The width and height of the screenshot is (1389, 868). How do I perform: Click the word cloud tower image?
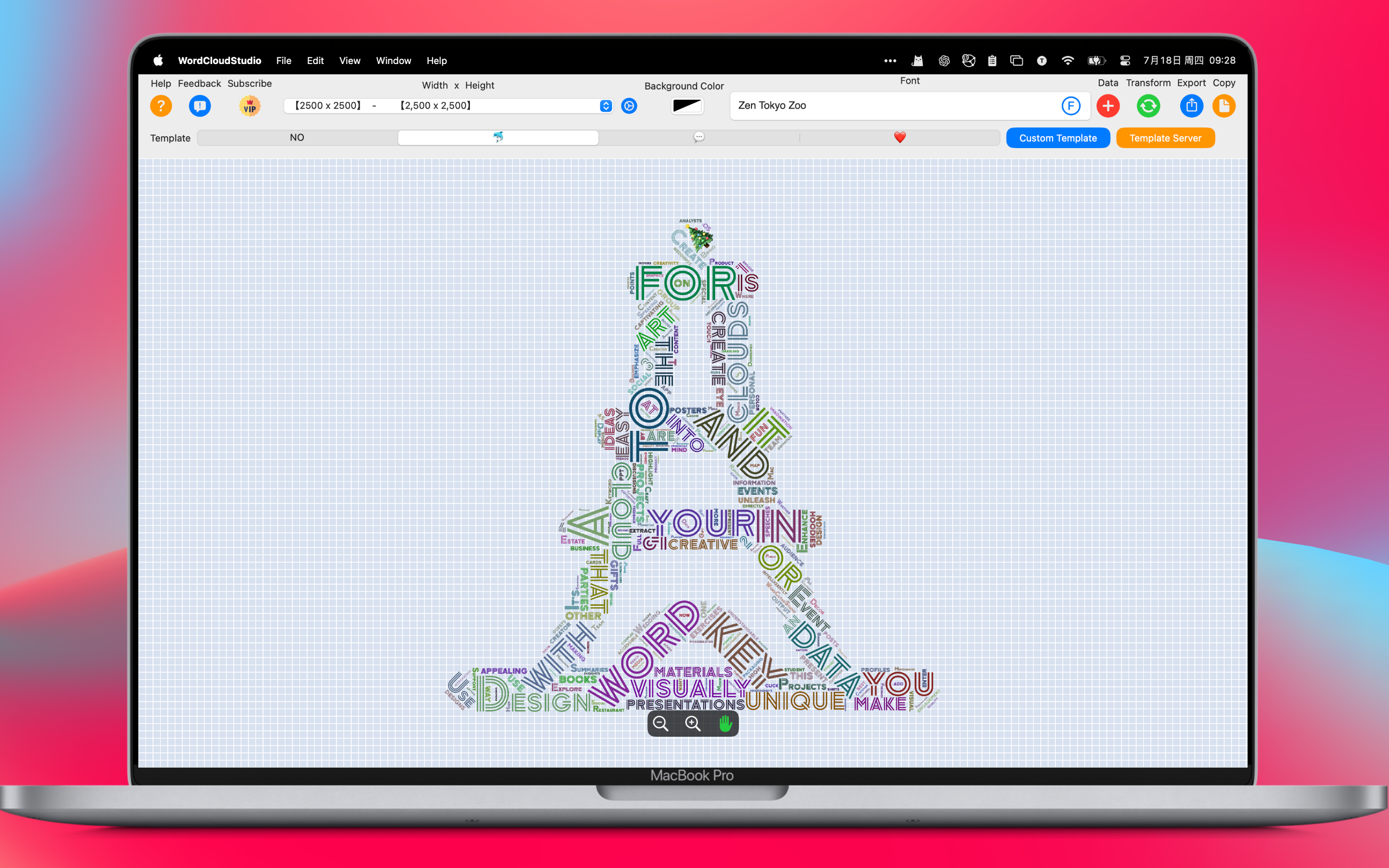[x=692, y=465]
